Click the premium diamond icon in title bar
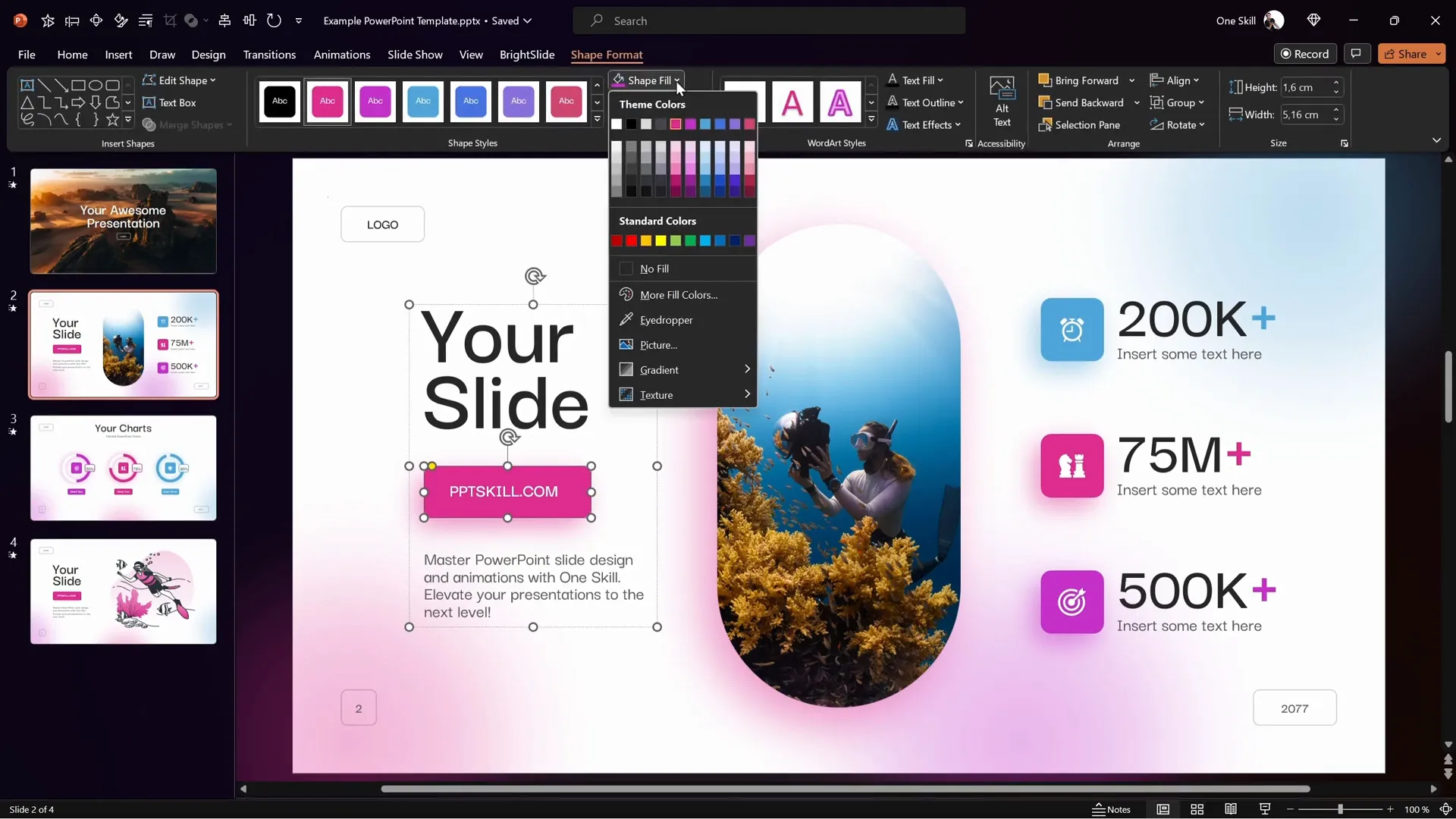Image resolution: width=1456 pixels, height=819 pixels. 1314,20
